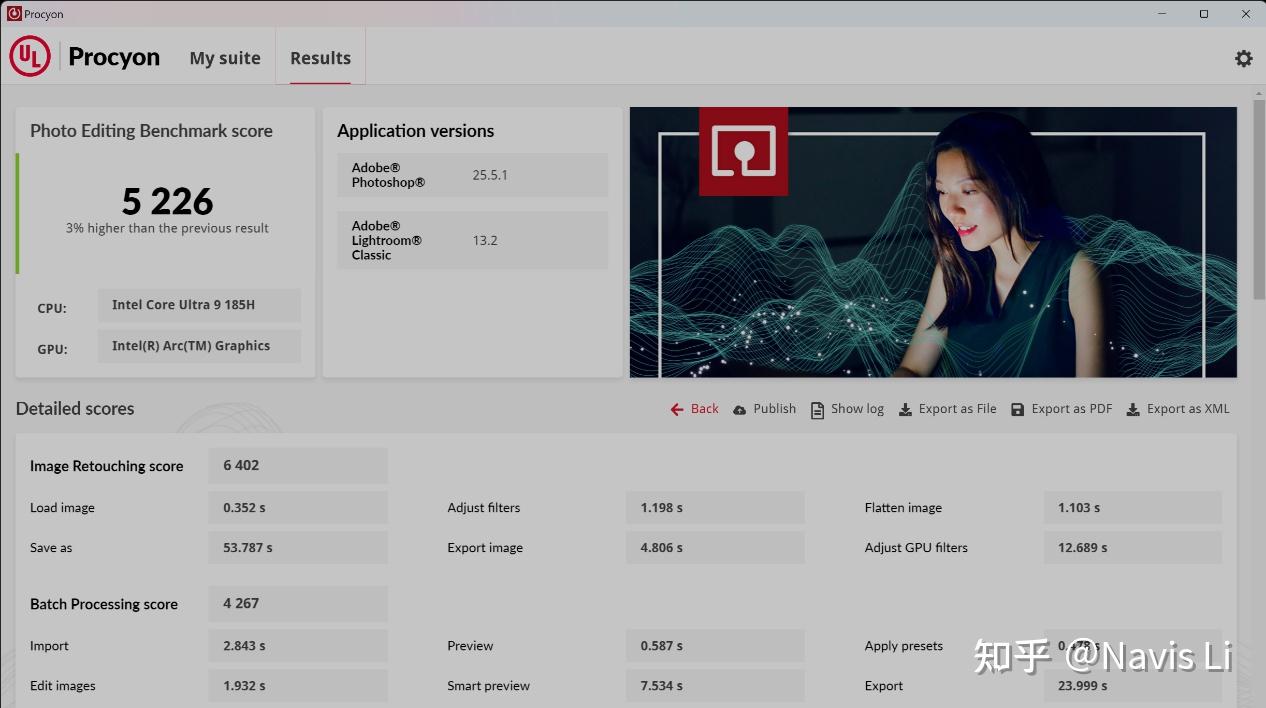Click the Export as XML download icon
1266x708 pixels.
point(1133,410)
